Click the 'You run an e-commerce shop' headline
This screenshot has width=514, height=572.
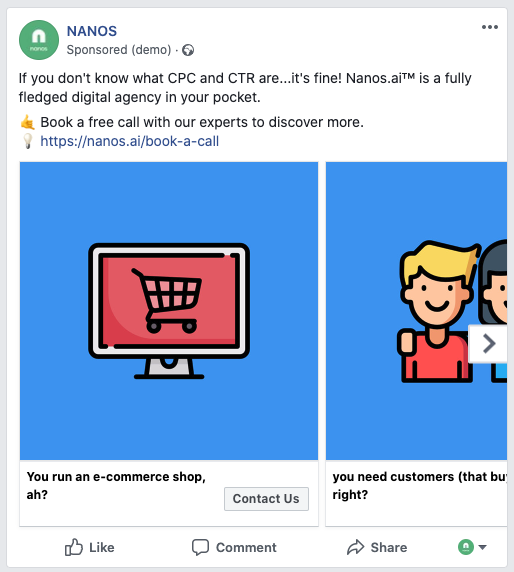point(116,486)
